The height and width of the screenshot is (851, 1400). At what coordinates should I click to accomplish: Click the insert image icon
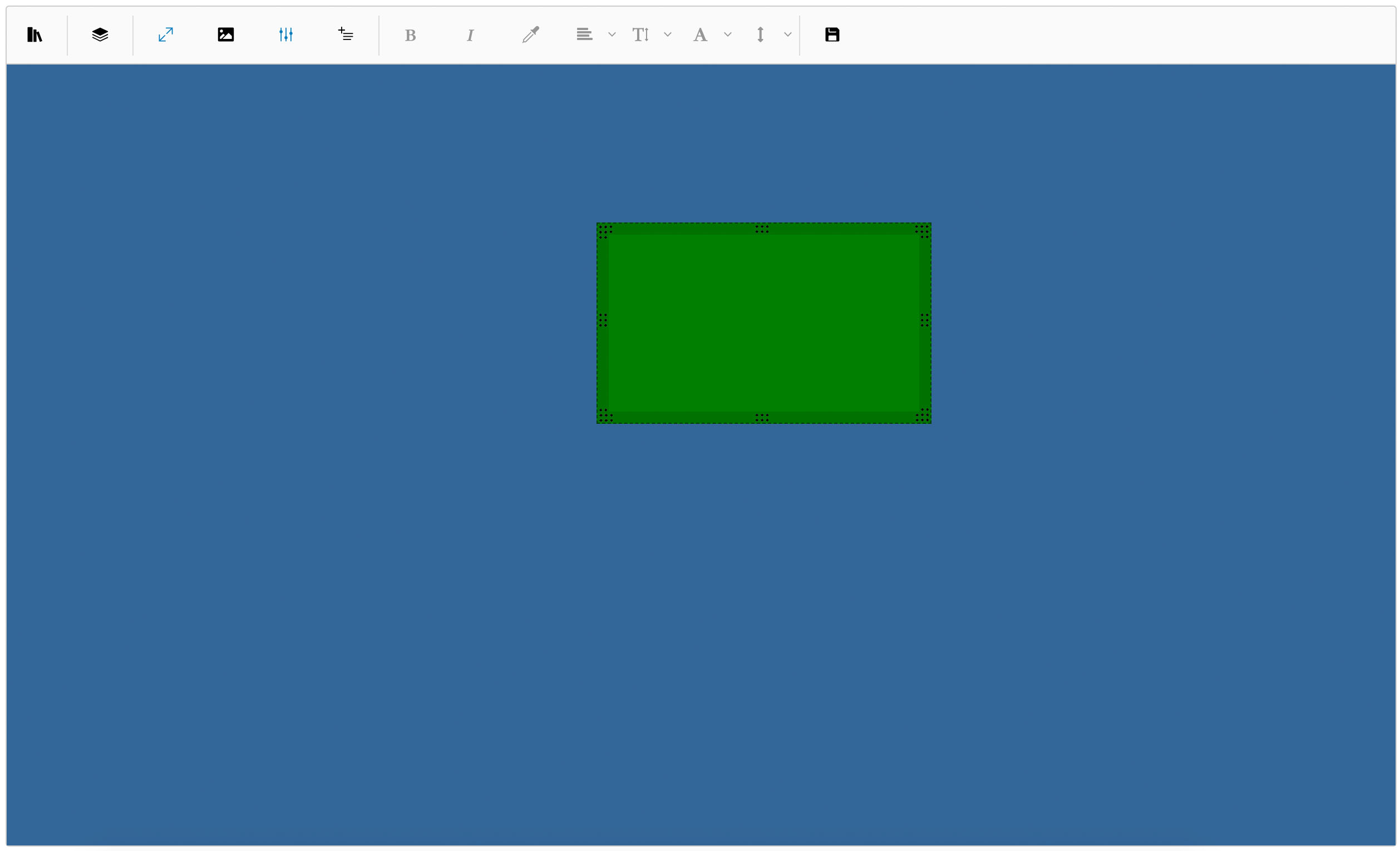225,34
